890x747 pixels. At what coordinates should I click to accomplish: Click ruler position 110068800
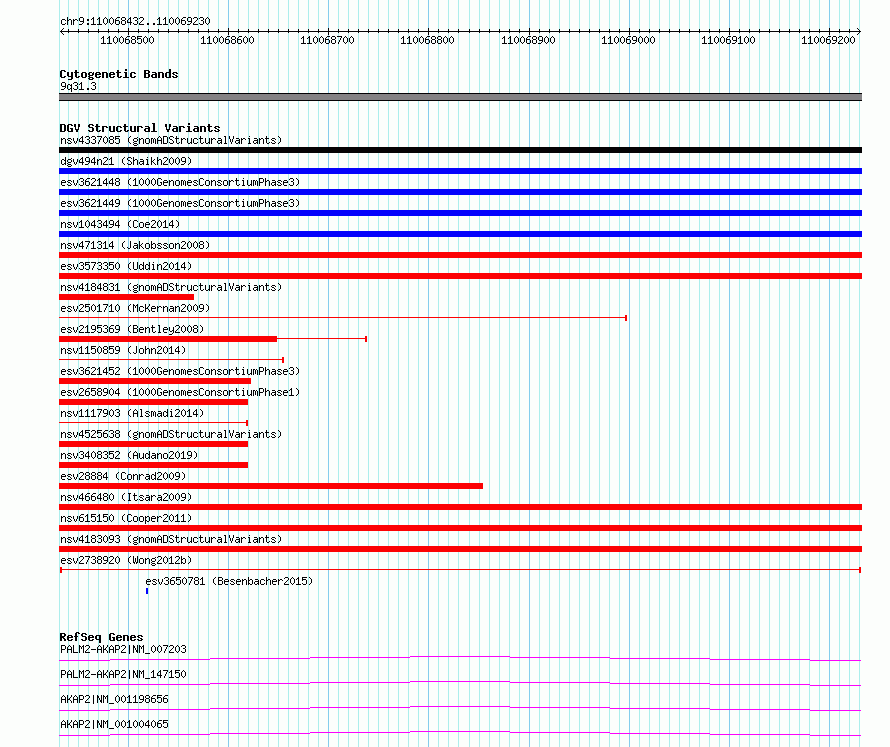coord(427,40)
